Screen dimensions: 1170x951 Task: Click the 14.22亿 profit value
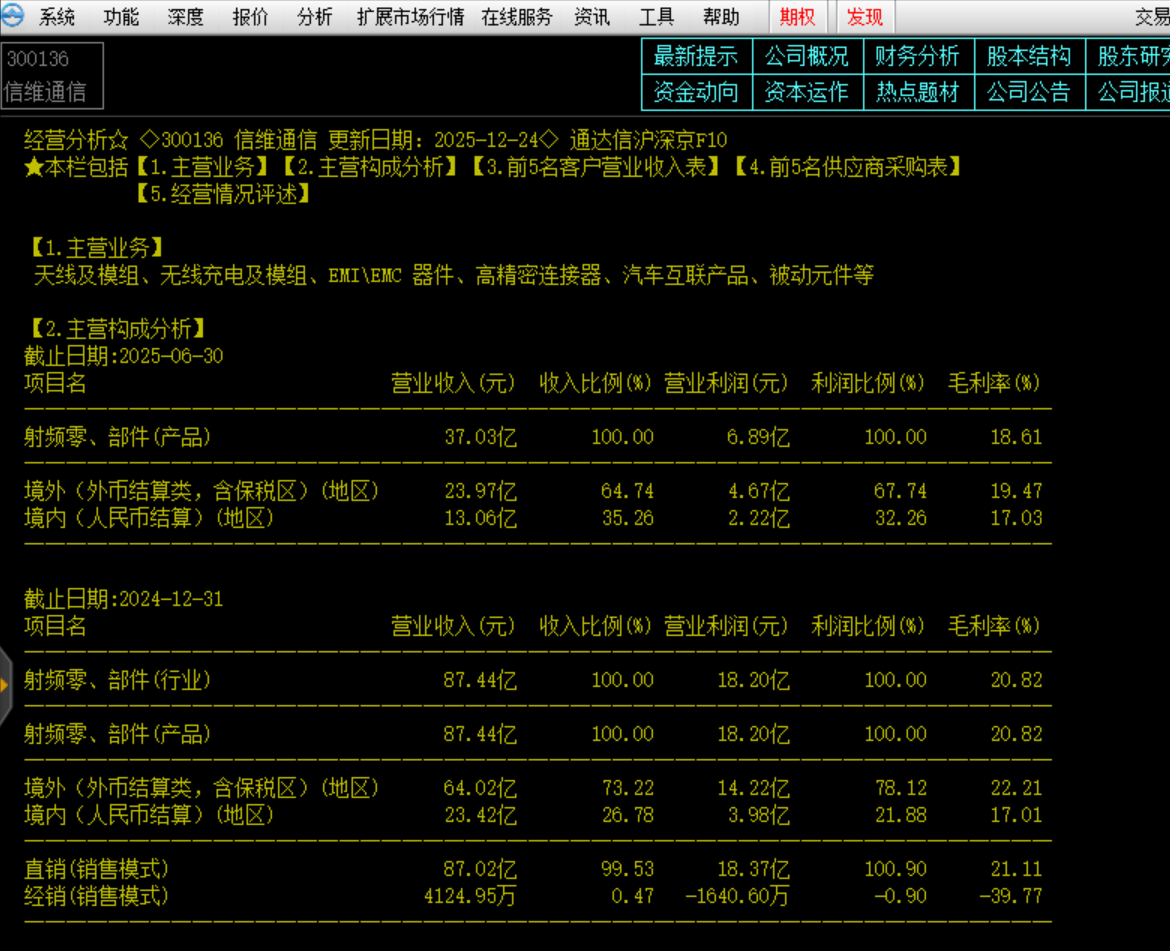click(x=754, y=788)
